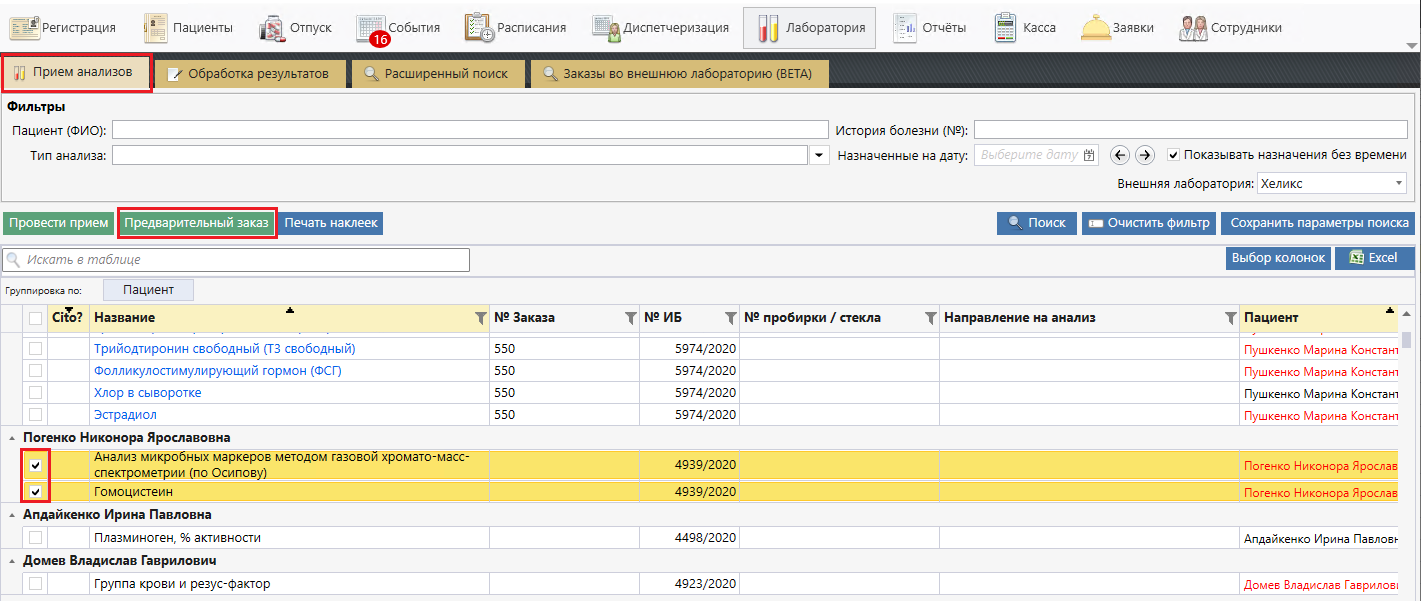Click the Искать в таблице search field
The height and width of the screenshot is (604, 1421).
click(236, 260)
